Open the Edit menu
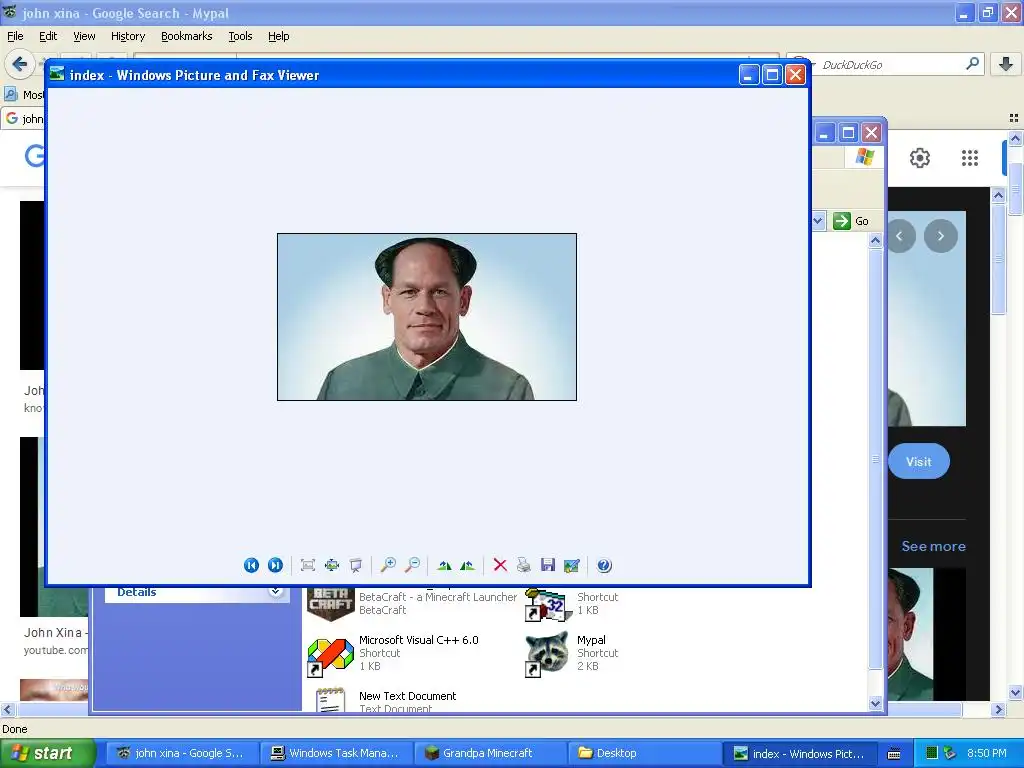 (x=48, y=36)
